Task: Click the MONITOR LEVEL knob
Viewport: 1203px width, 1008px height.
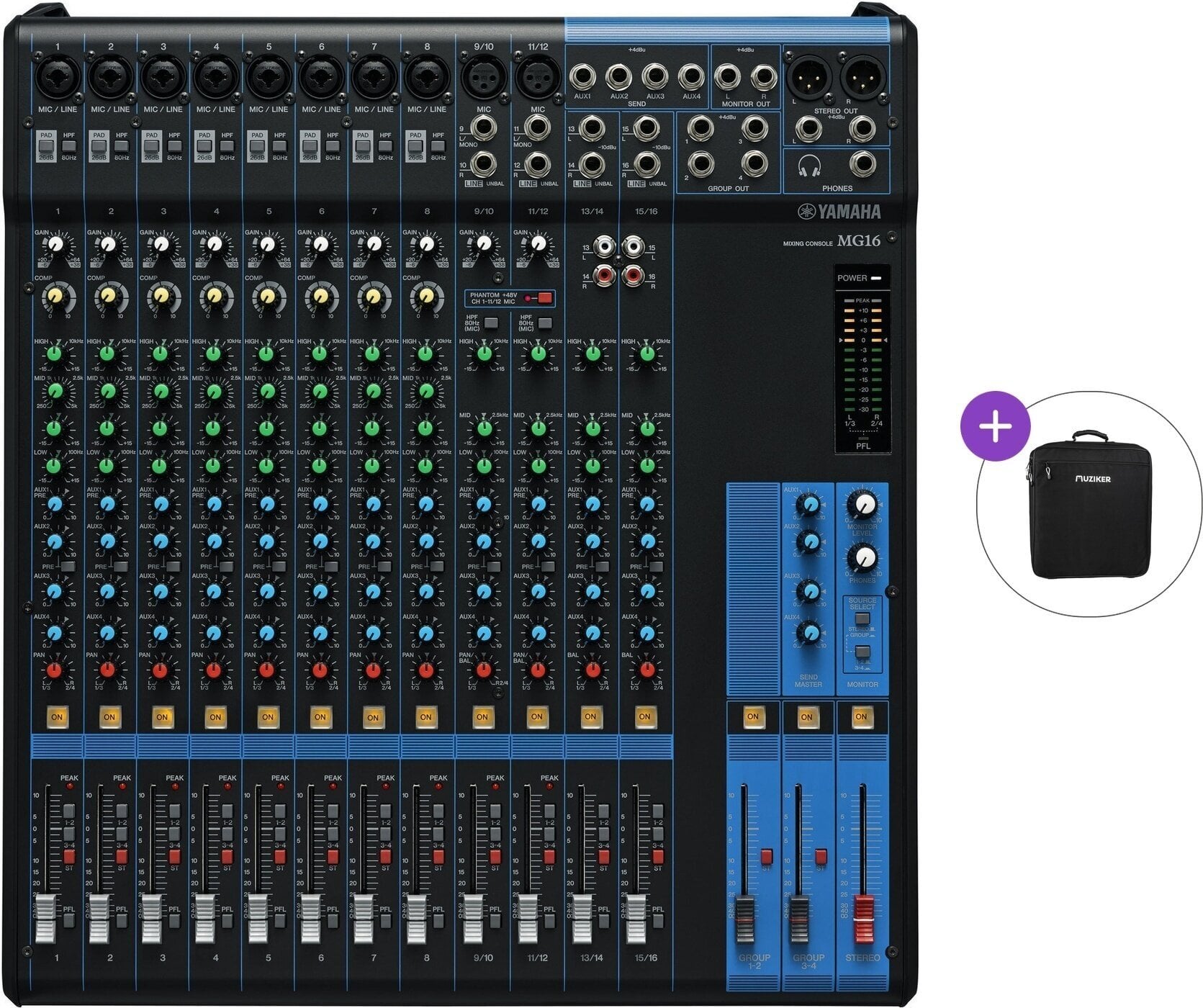Action: (862, 503)
